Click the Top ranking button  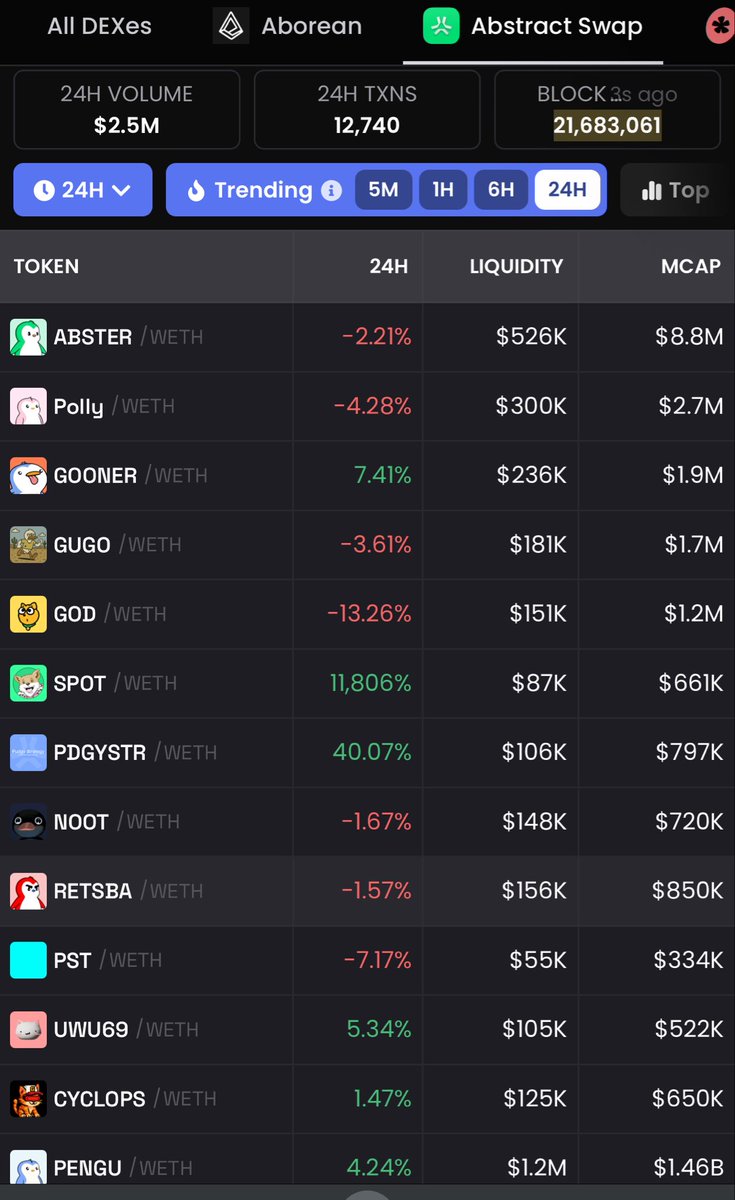pos(675,190)
